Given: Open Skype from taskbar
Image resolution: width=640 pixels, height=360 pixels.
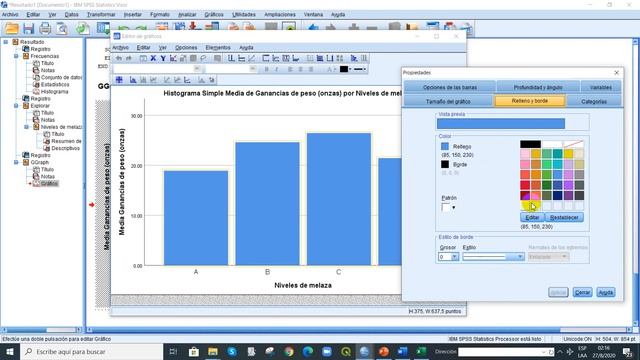Looking at the screenshot, I should click(232, 351).
